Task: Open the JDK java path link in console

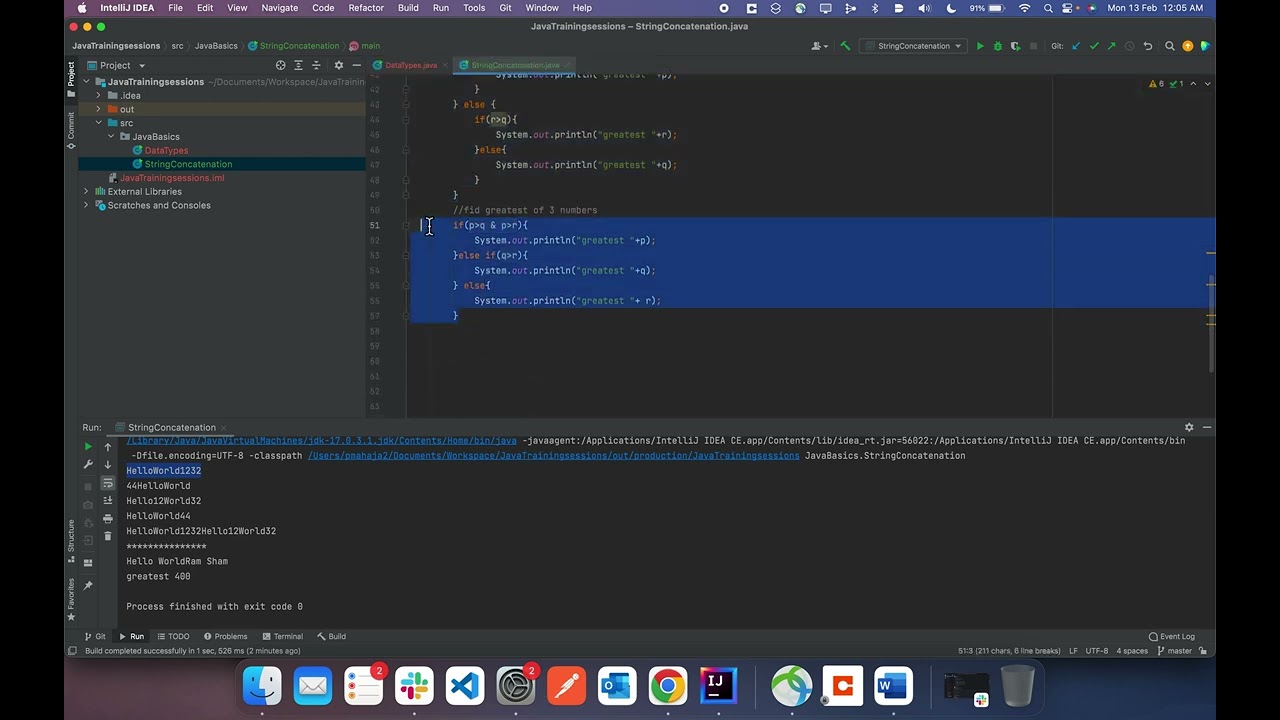Action: pyautogui.click(x=322, y=441)
